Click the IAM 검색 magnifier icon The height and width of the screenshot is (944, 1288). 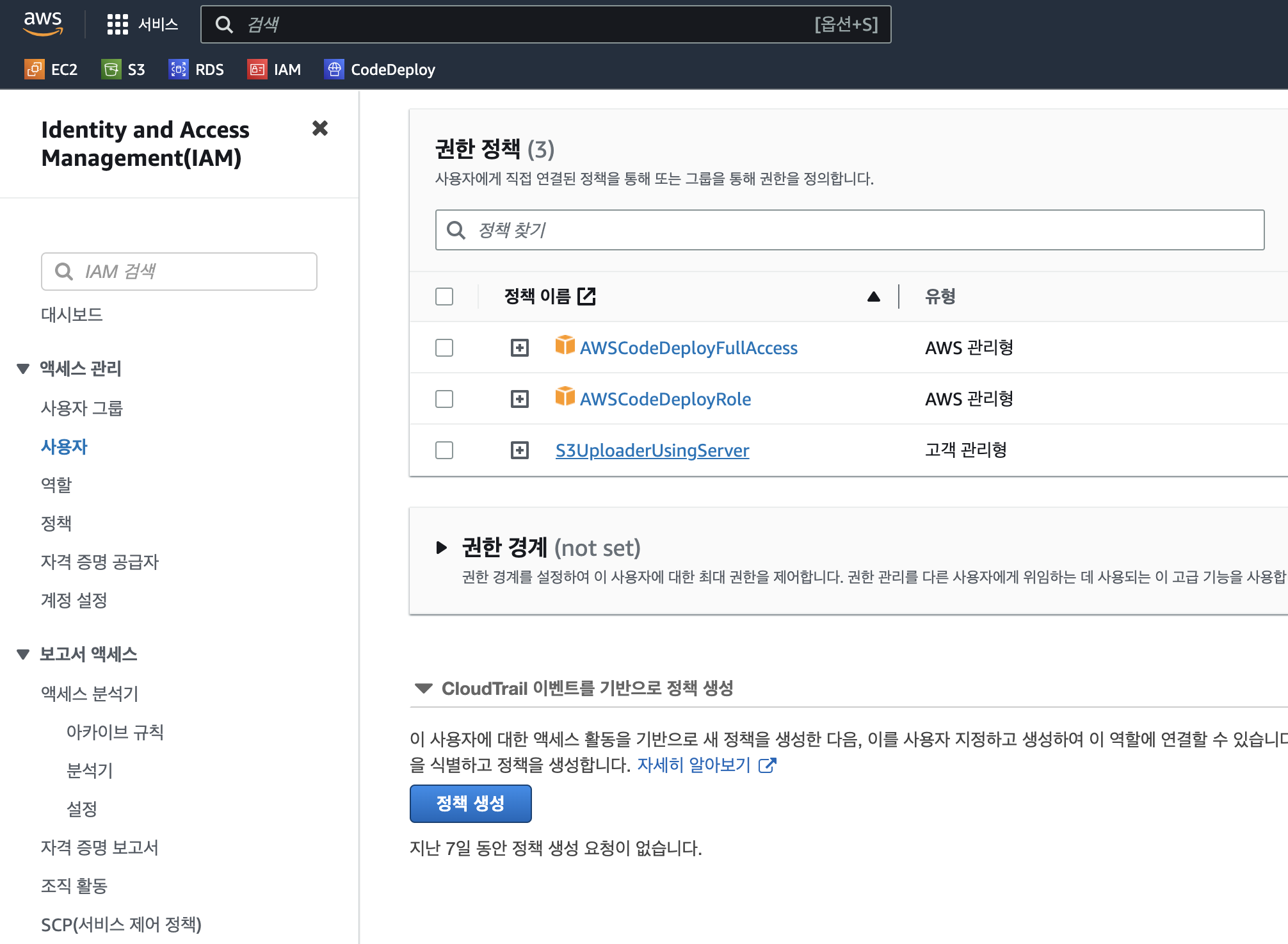point(64,272)
